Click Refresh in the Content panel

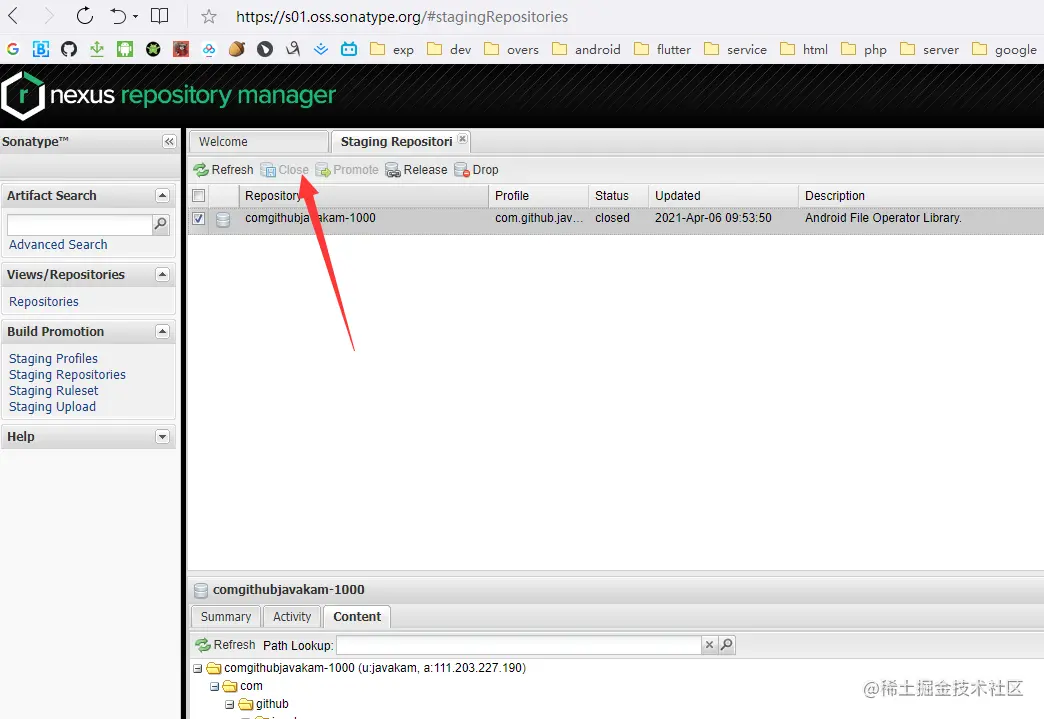click(225, 645)
